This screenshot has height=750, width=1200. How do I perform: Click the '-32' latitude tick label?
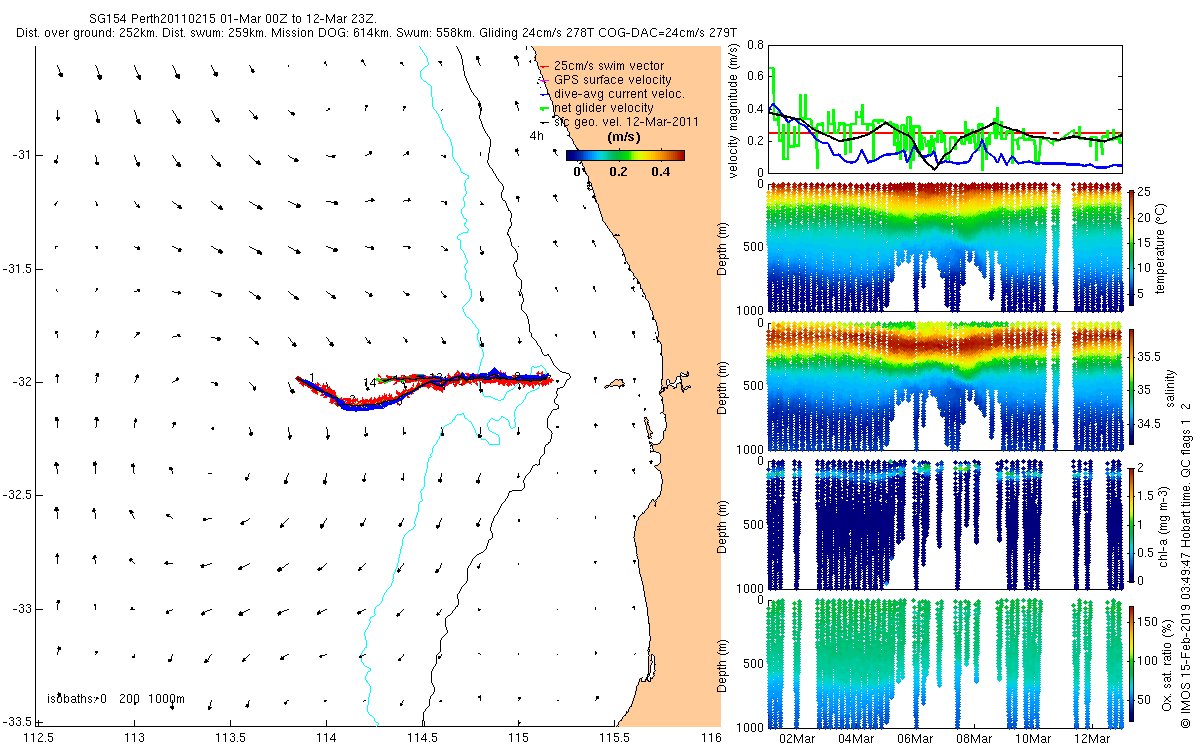[x=21, y=382]
